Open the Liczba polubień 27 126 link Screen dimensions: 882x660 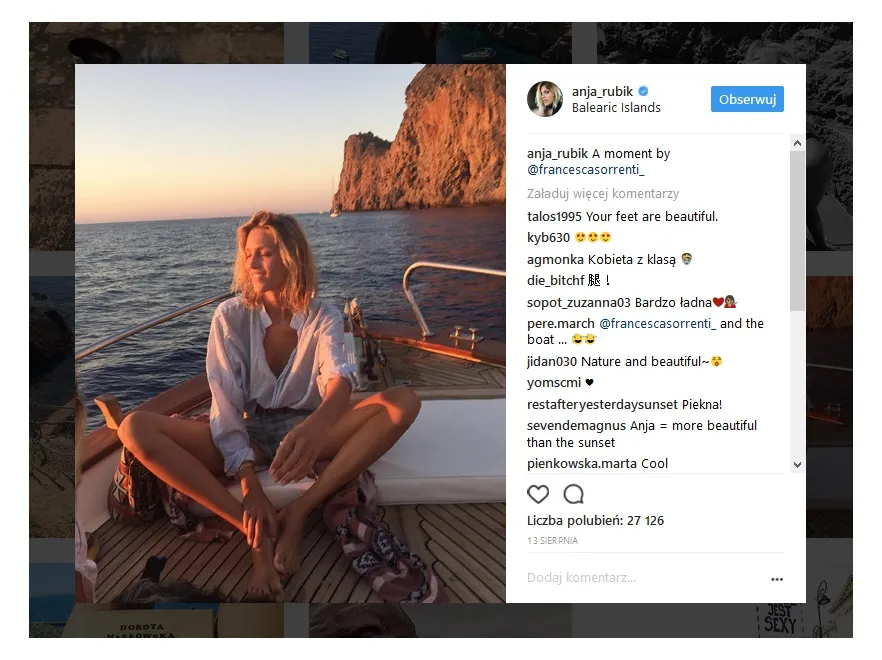point(594,520)
